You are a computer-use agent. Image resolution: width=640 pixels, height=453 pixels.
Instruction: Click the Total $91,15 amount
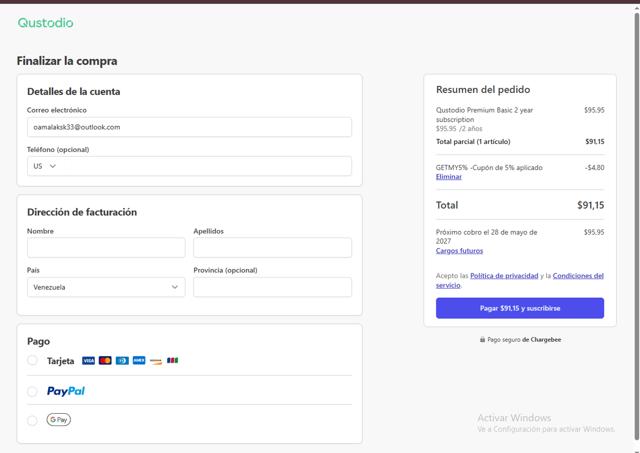coord(590,205)
